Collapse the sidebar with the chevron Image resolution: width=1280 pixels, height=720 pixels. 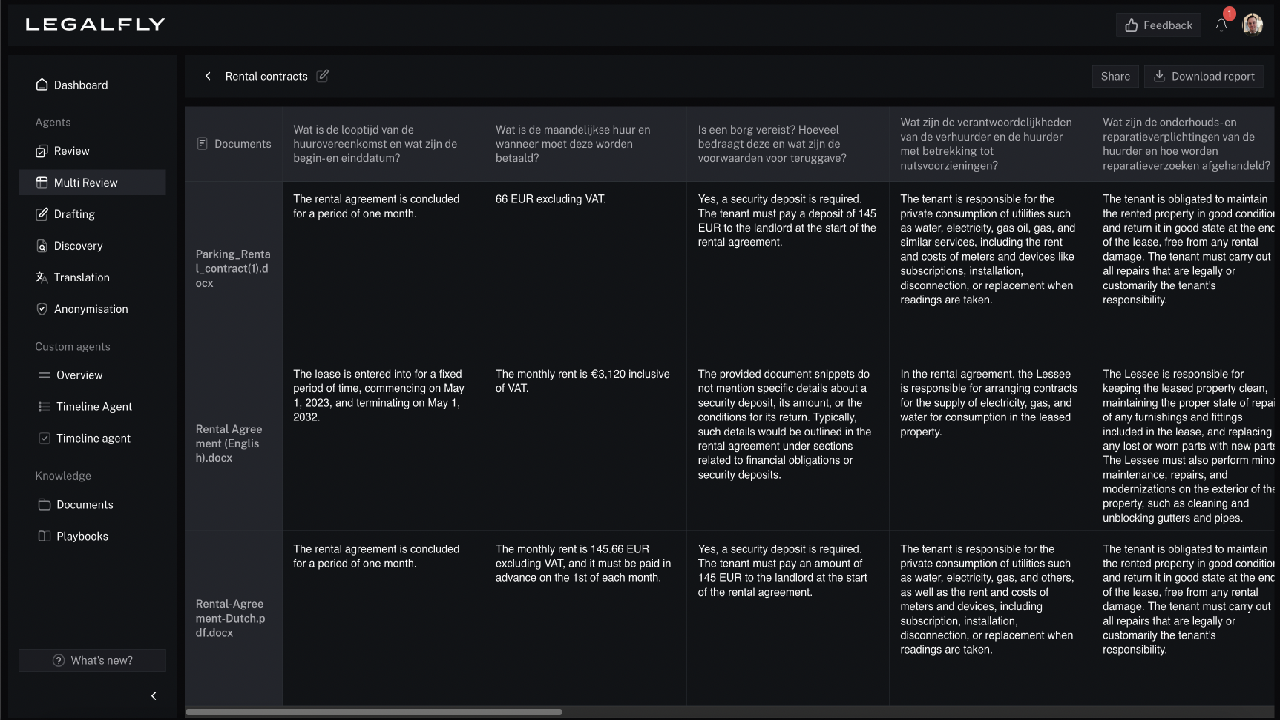(x=153, y=696)
